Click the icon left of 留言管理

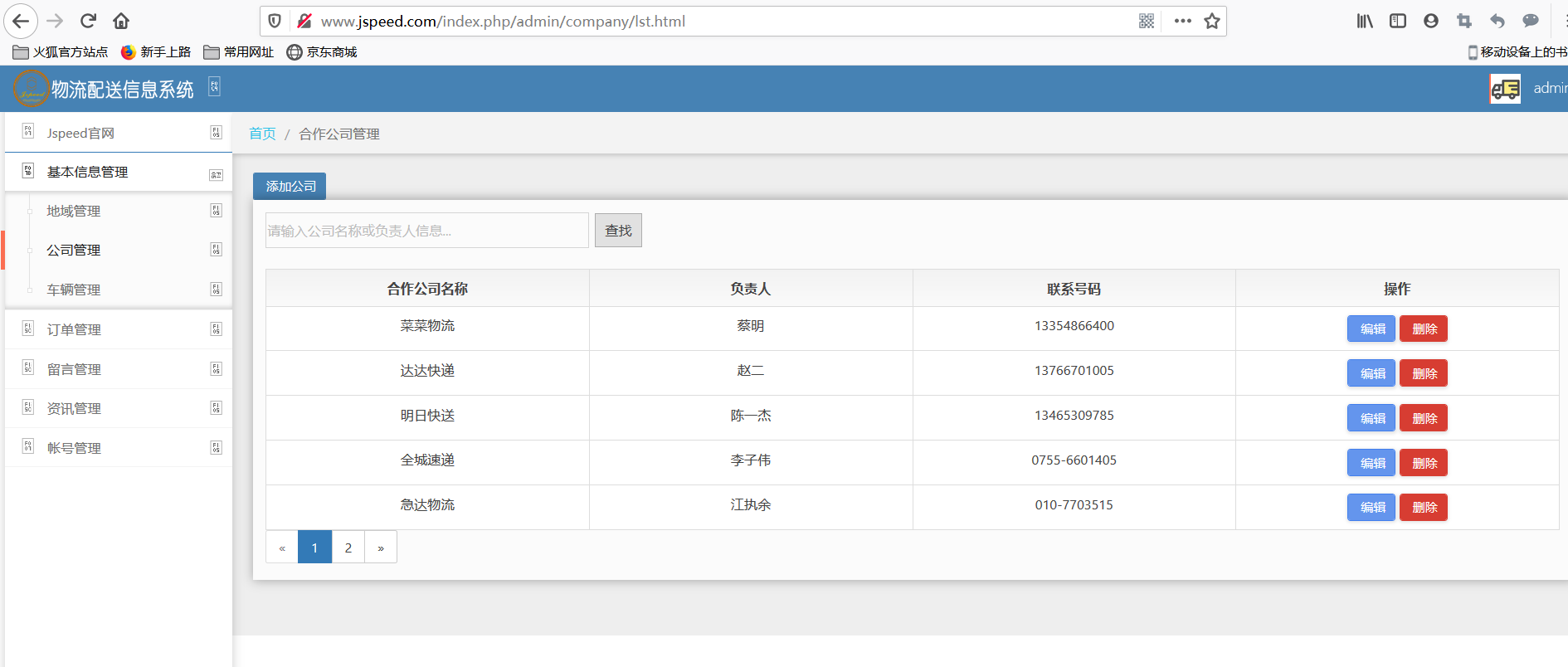[28, 368]
